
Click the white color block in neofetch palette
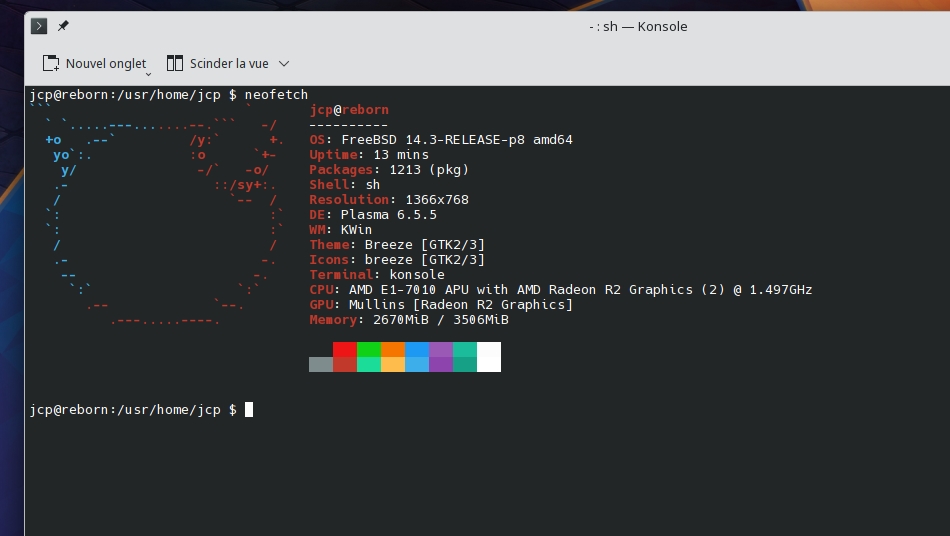[x=489, y=357]
